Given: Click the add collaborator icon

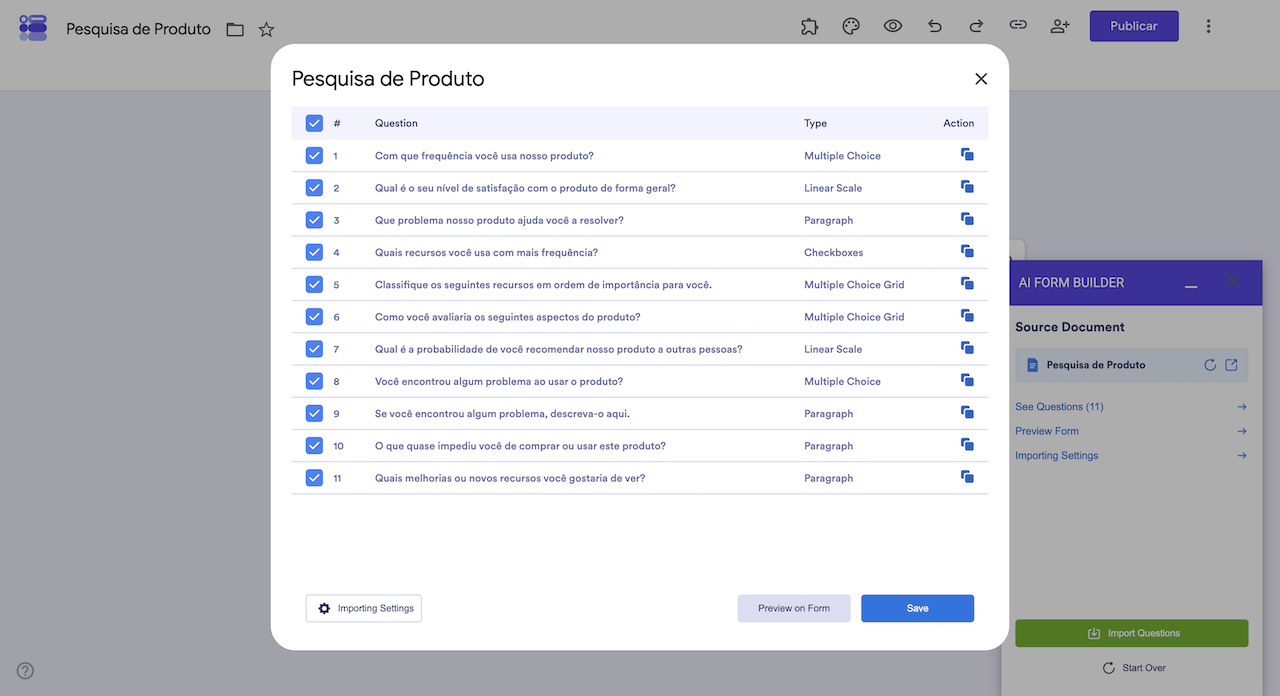Looking at the screenshot, I should click(x=1060, y=26).
